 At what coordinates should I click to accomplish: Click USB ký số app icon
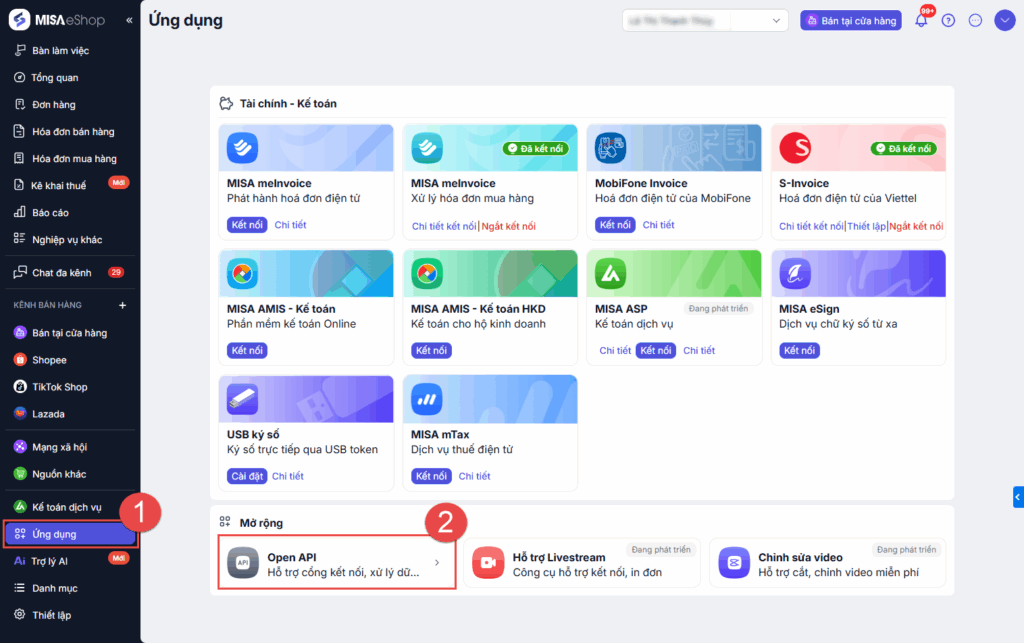(x=242, y=399)
